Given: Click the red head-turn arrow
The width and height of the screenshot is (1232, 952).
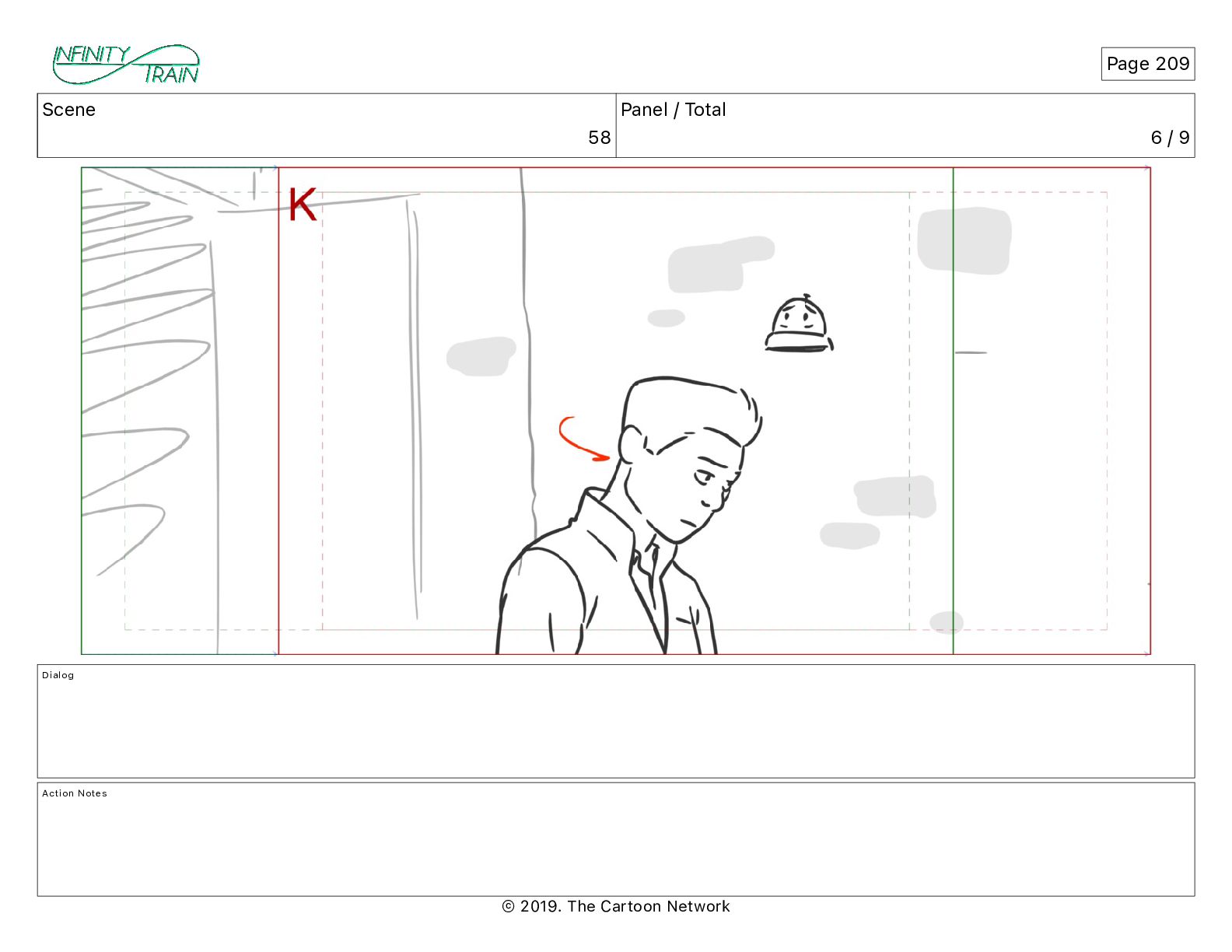Looking at the screenshot, I should 584,439.
